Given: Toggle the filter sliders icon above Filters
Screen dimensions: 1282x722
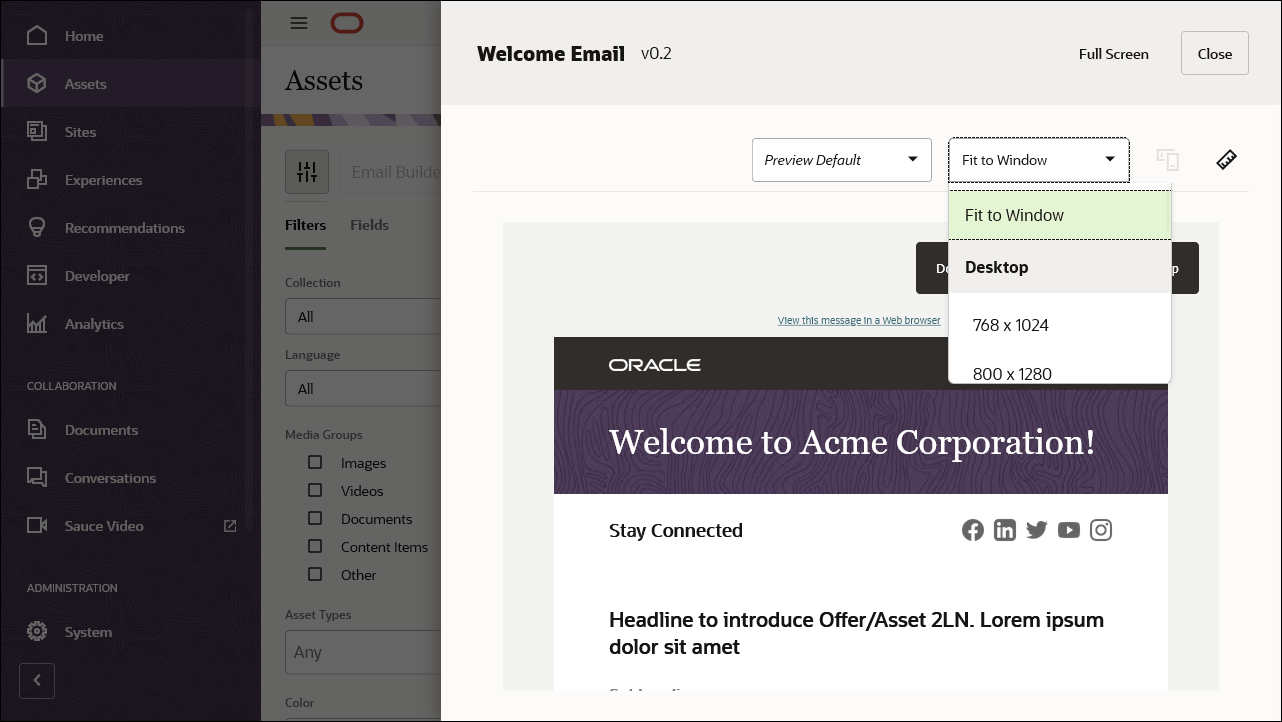Looking at the screenshot, I should coord(306,171).
